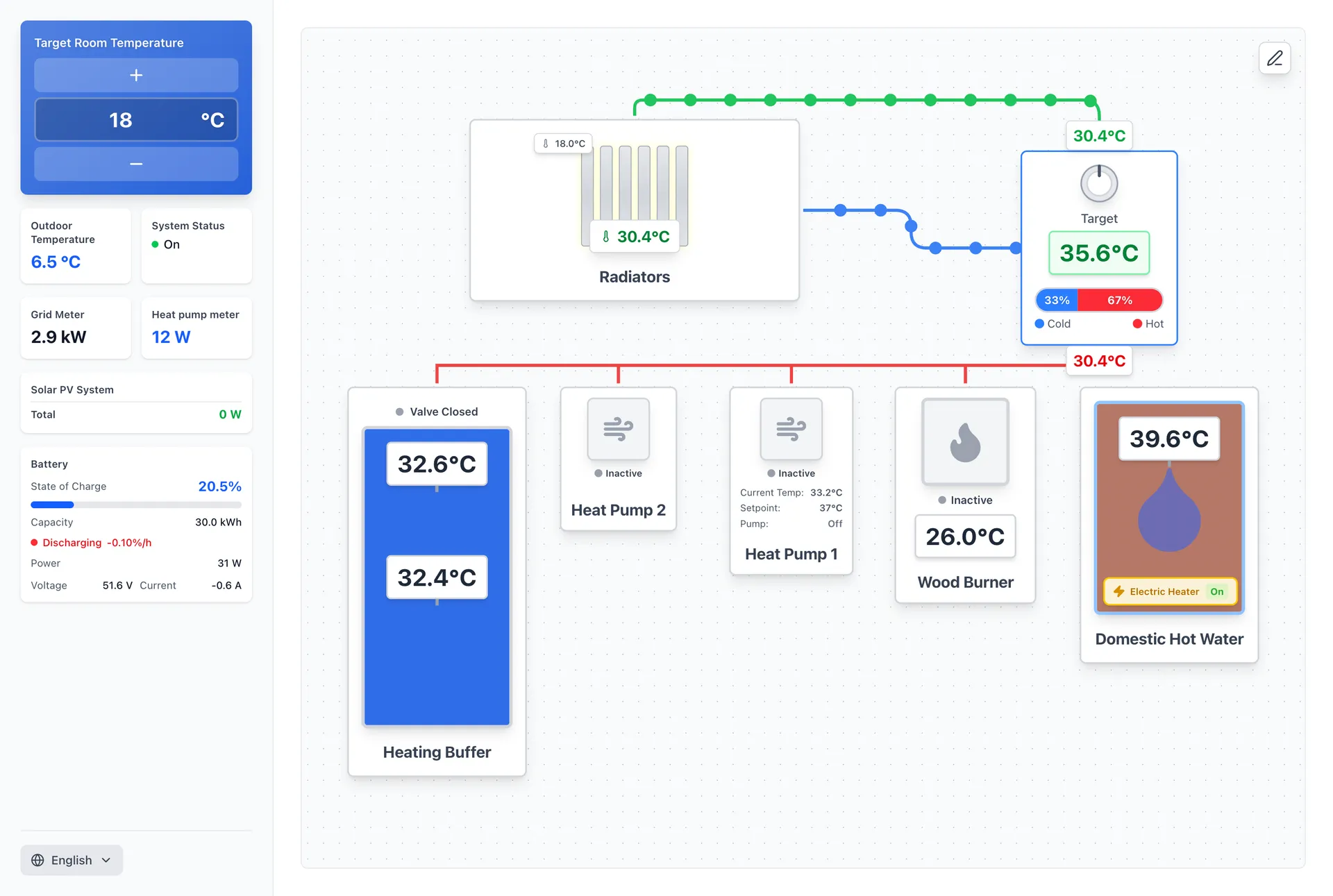Screen dimensions: 1333x896
Task: Click the green 30.4°C flow temperature label
Action: [1099, 136]
